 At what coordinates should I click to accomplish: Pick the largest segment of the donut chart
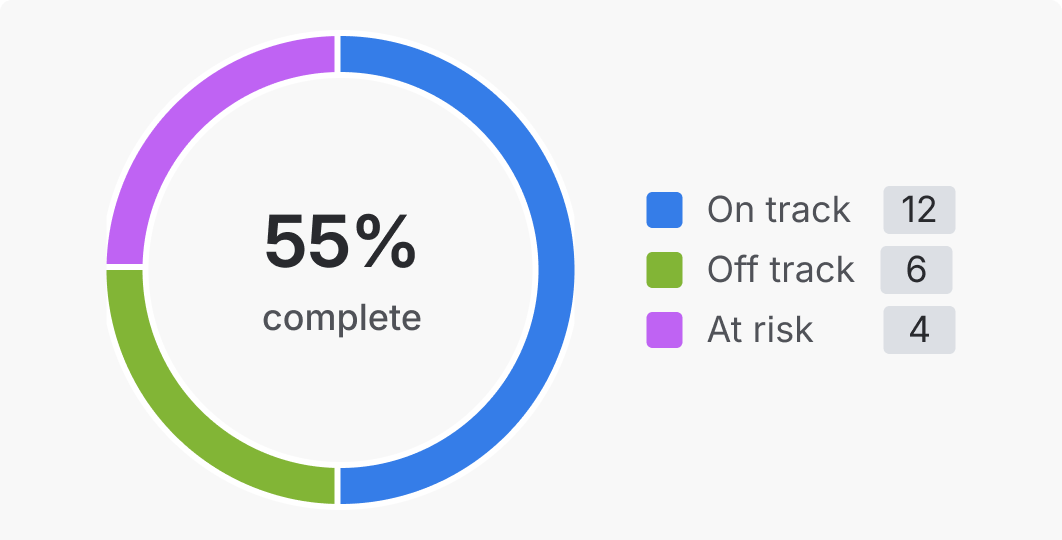[x=555, y=270]
